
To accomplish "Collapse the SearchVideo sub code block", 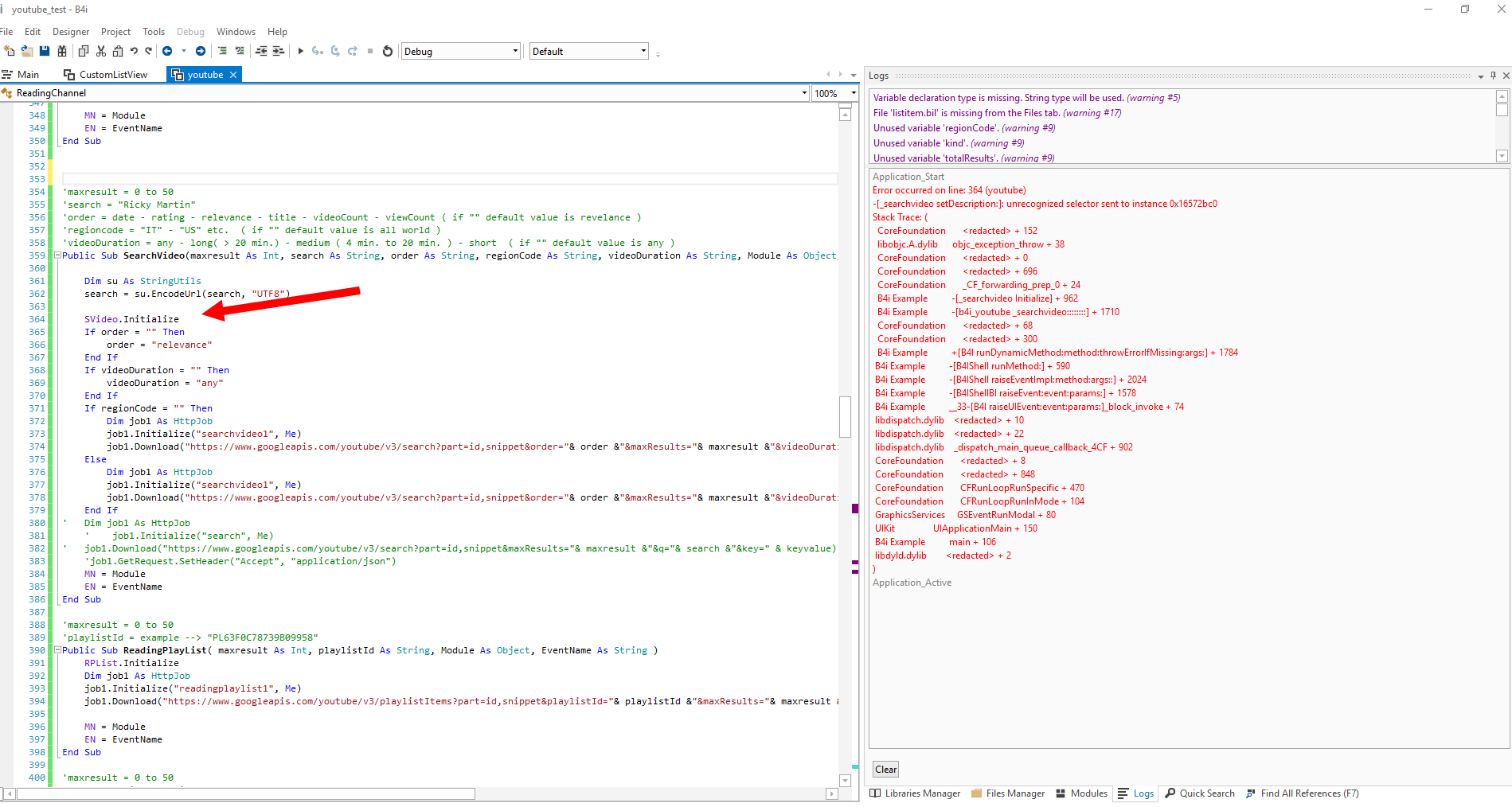I will (x=57, y=255).
